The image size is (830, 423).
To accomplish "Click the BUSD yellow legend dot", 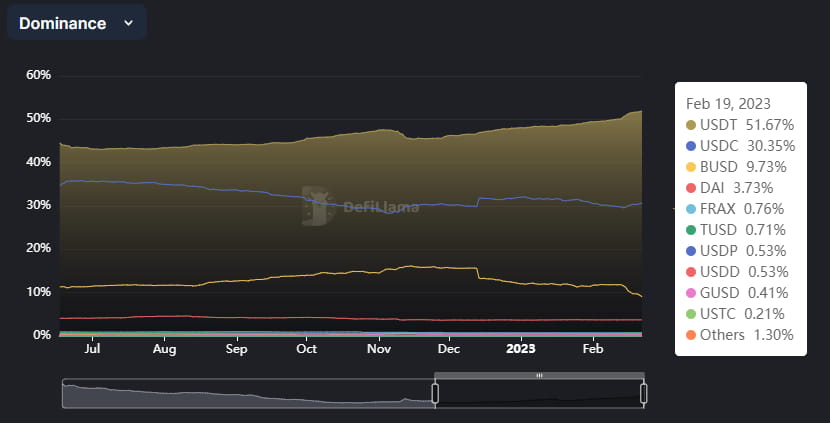I will pos(690,167).
